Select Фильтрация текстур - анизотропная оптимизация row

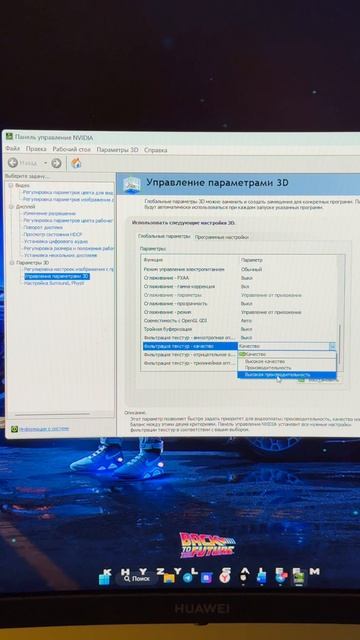239,338
